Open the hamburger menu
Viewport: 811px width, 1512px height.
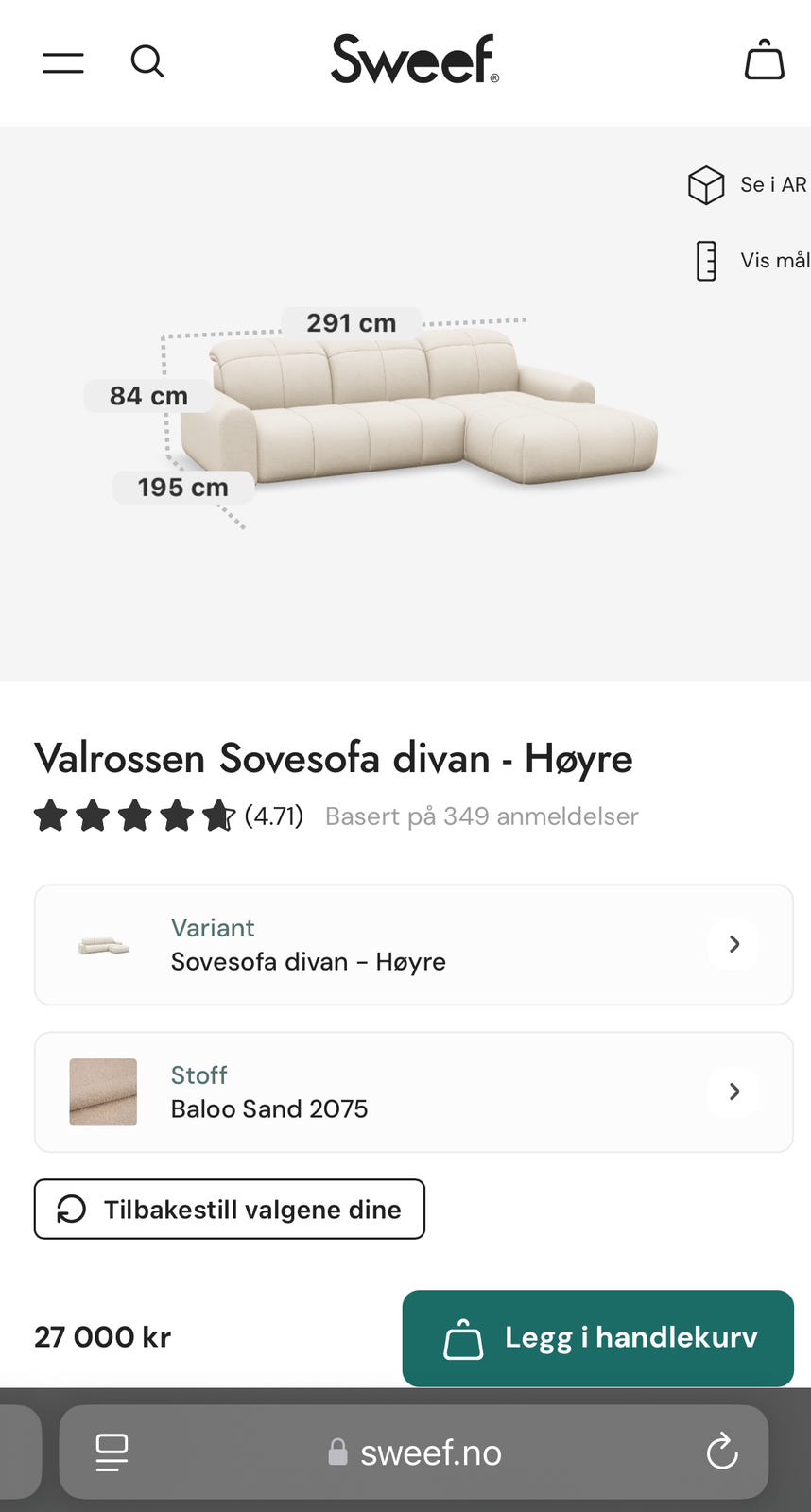pyautogui.click(x=63, y=62)
